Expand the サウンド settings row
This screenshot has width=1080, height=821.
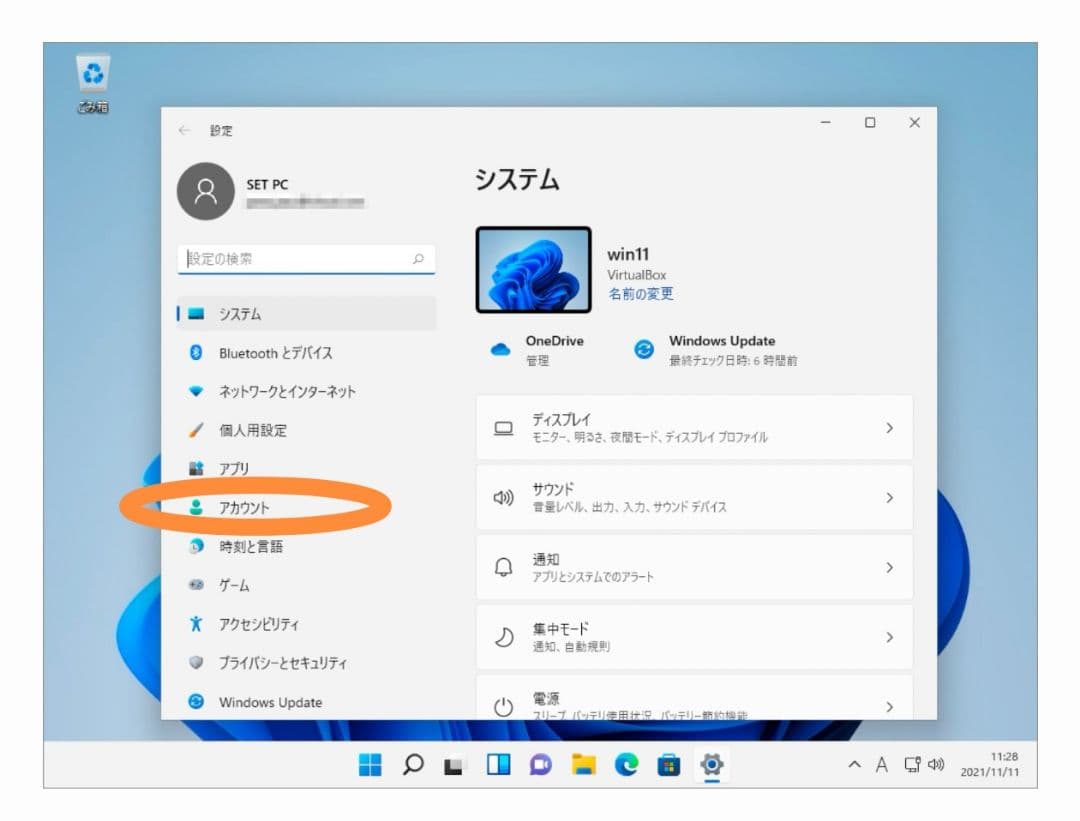(x=694, y=498)
